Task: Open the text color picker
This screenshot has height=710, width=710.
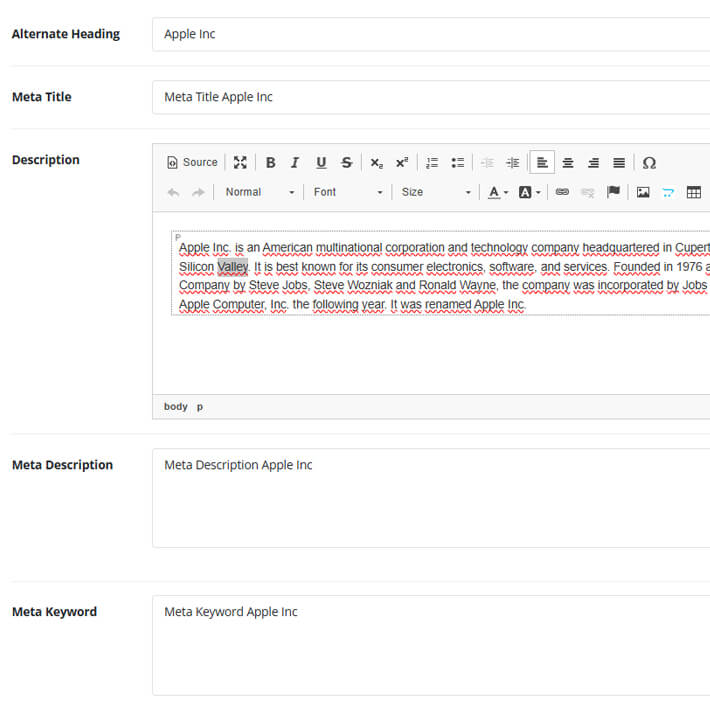Action: tap(498, 192)
